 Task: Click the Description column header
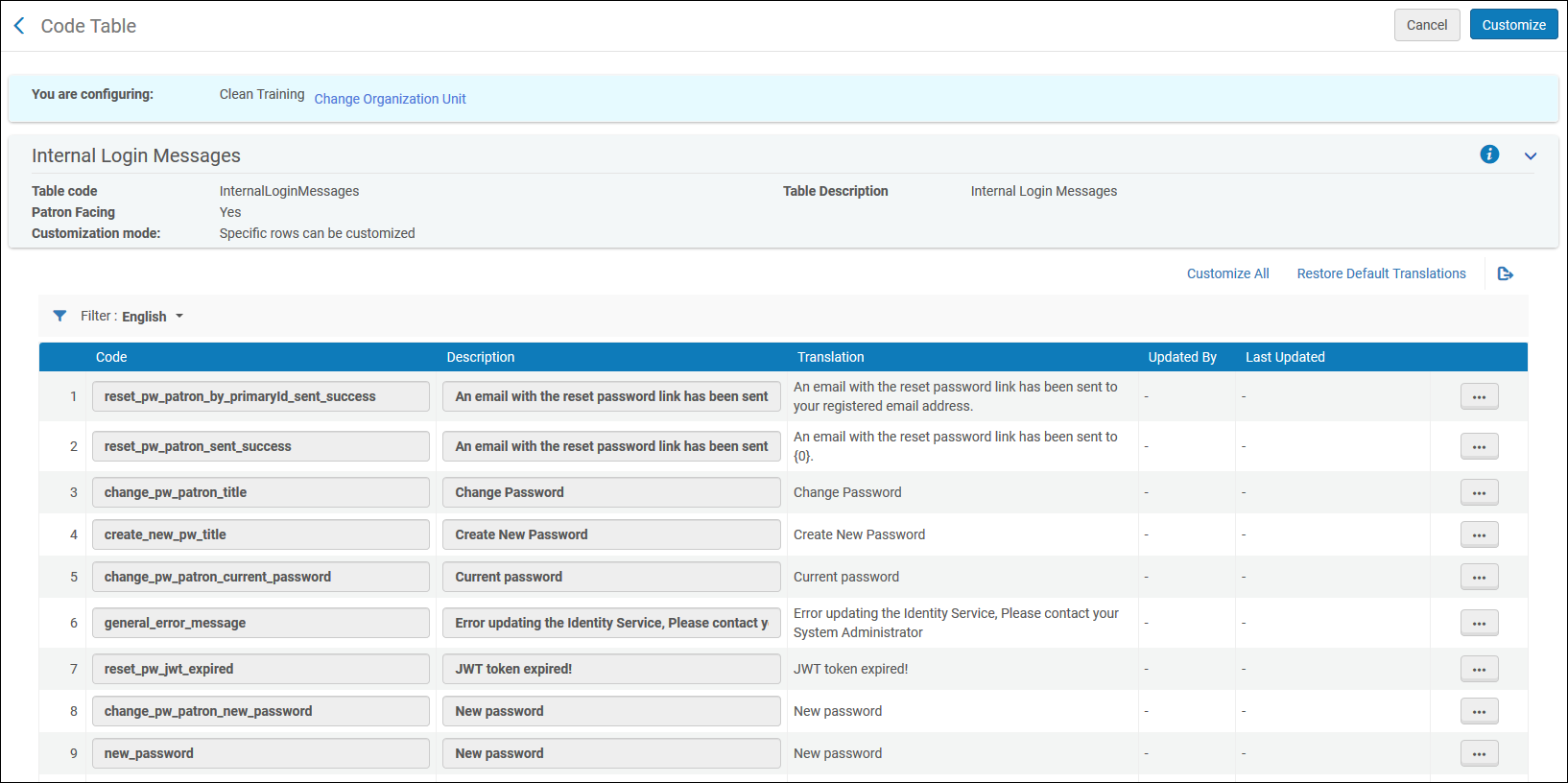pos(480,357)
